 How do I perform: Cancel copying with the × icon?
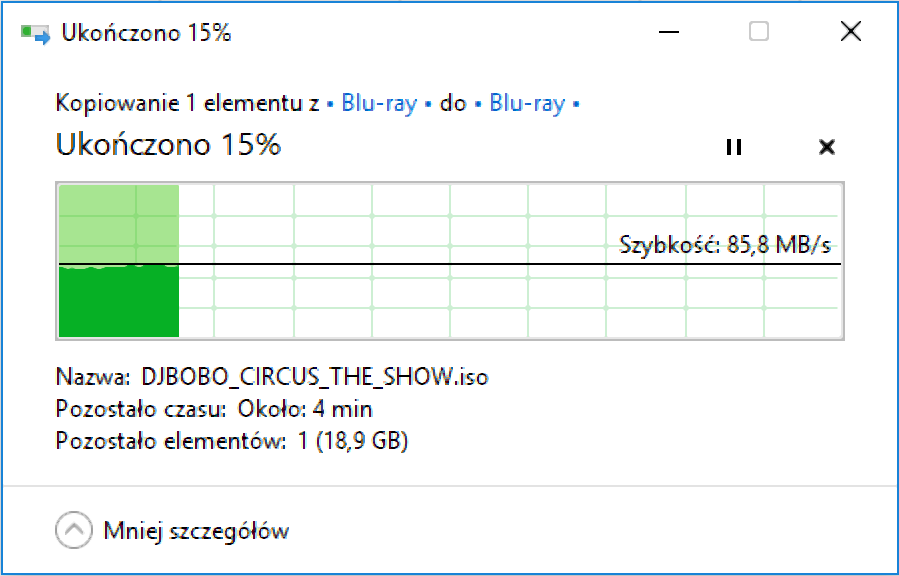[826, 146]
